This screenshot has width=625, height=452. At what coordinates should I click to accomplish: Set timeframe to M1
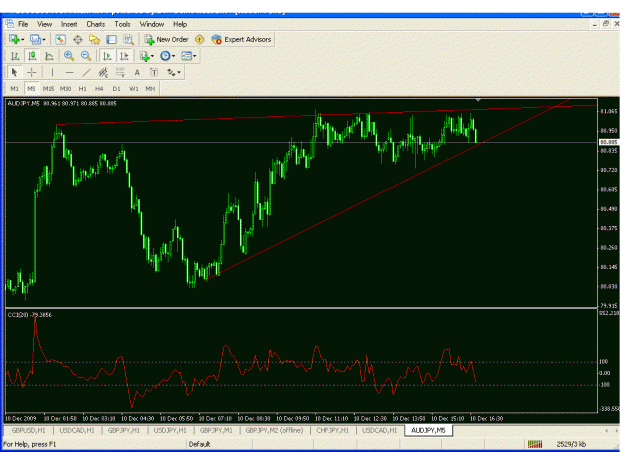(x=15, y=88)
